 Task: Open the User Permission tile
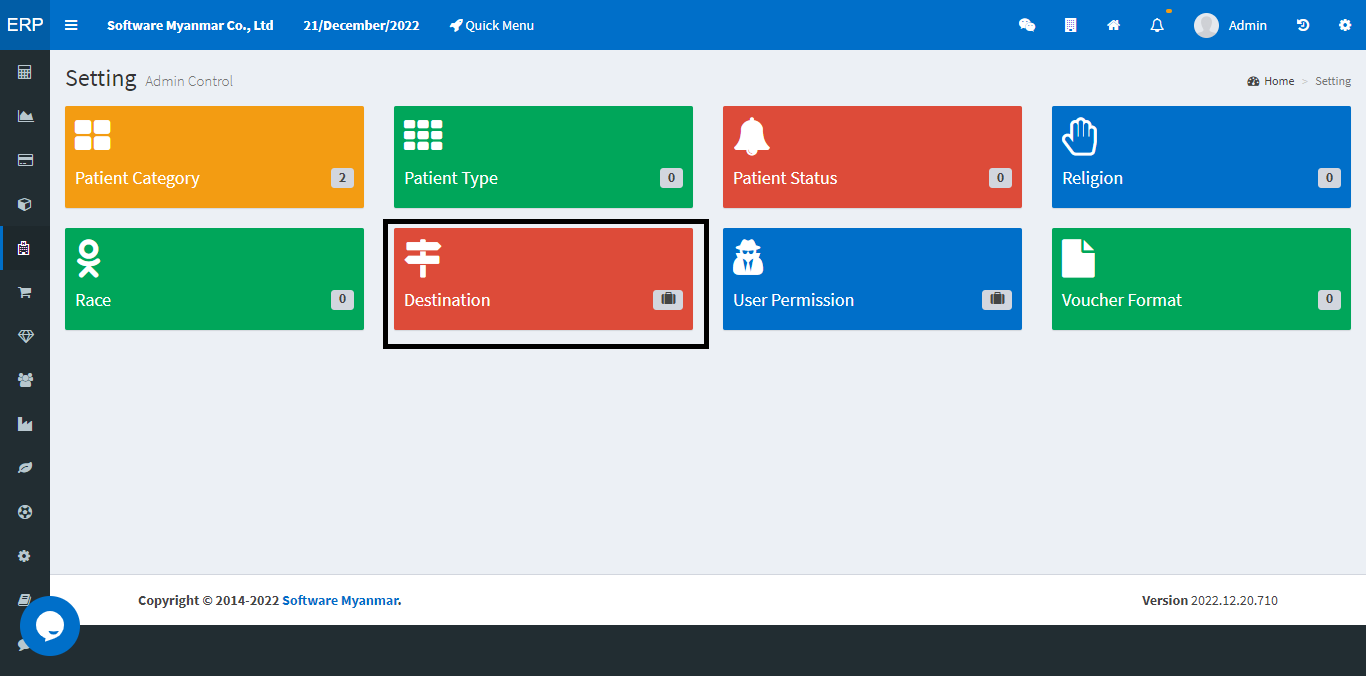click(872, 279)
